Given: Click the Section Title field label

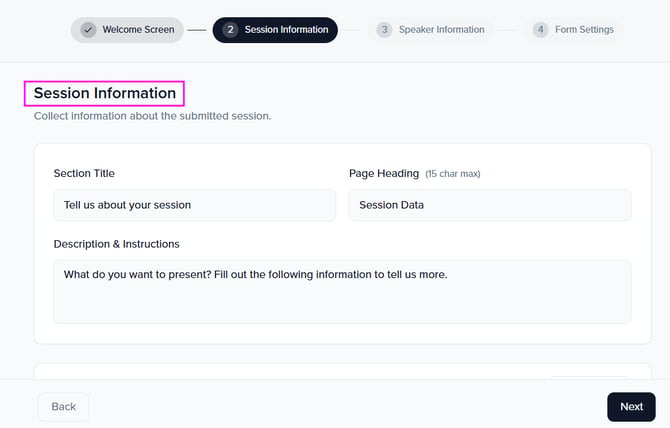Looking at the screenshot, I should 84,173.
